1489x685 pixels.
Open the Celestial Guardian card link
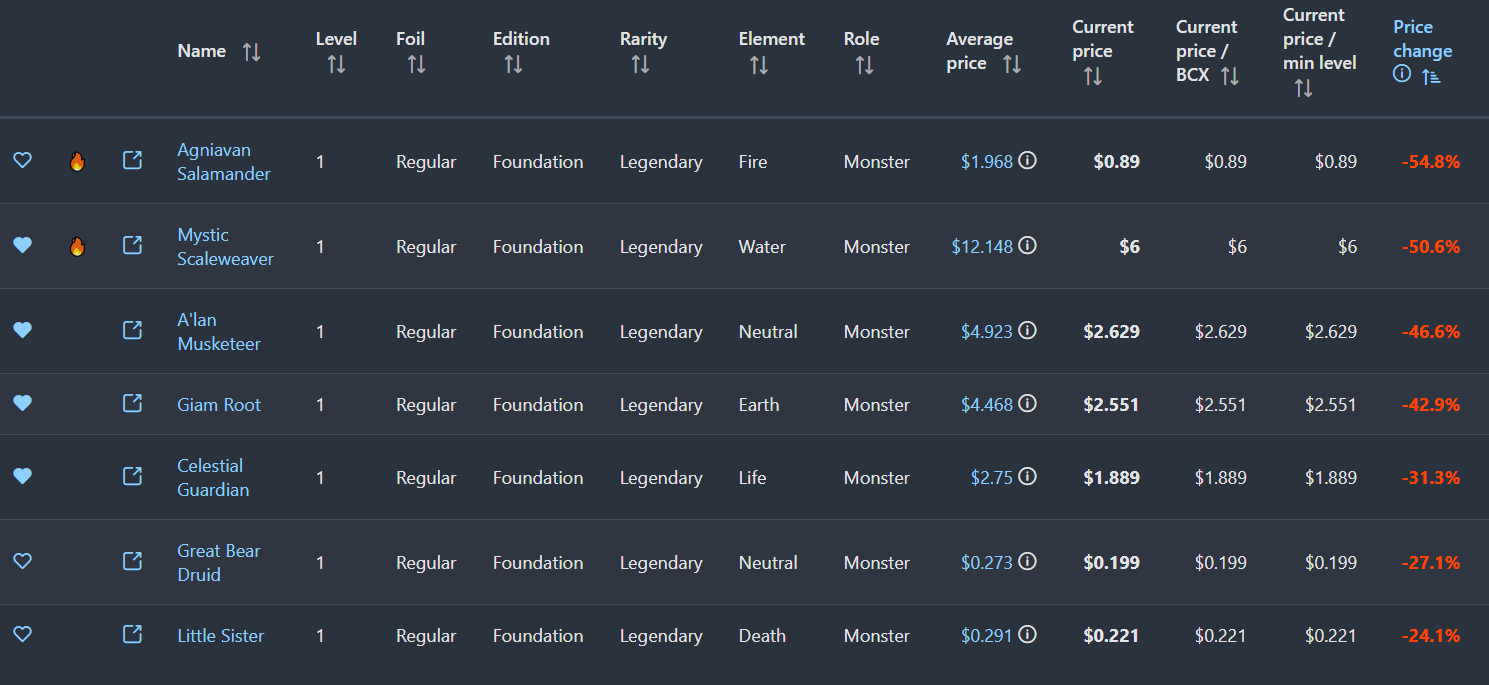click(213, 478)
